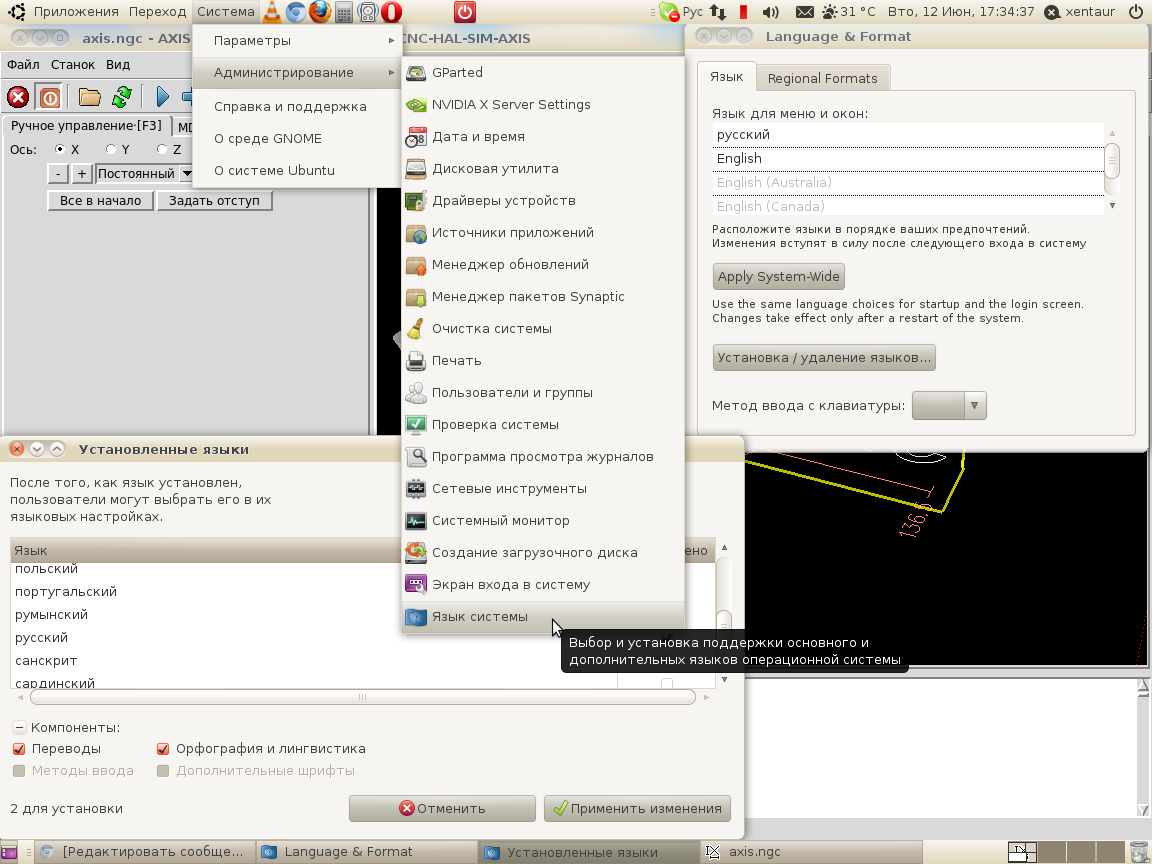Click the Device drivers icon (Драйверы устройств)
Screen dimensions: 1152x864
(x=416, y=201)
